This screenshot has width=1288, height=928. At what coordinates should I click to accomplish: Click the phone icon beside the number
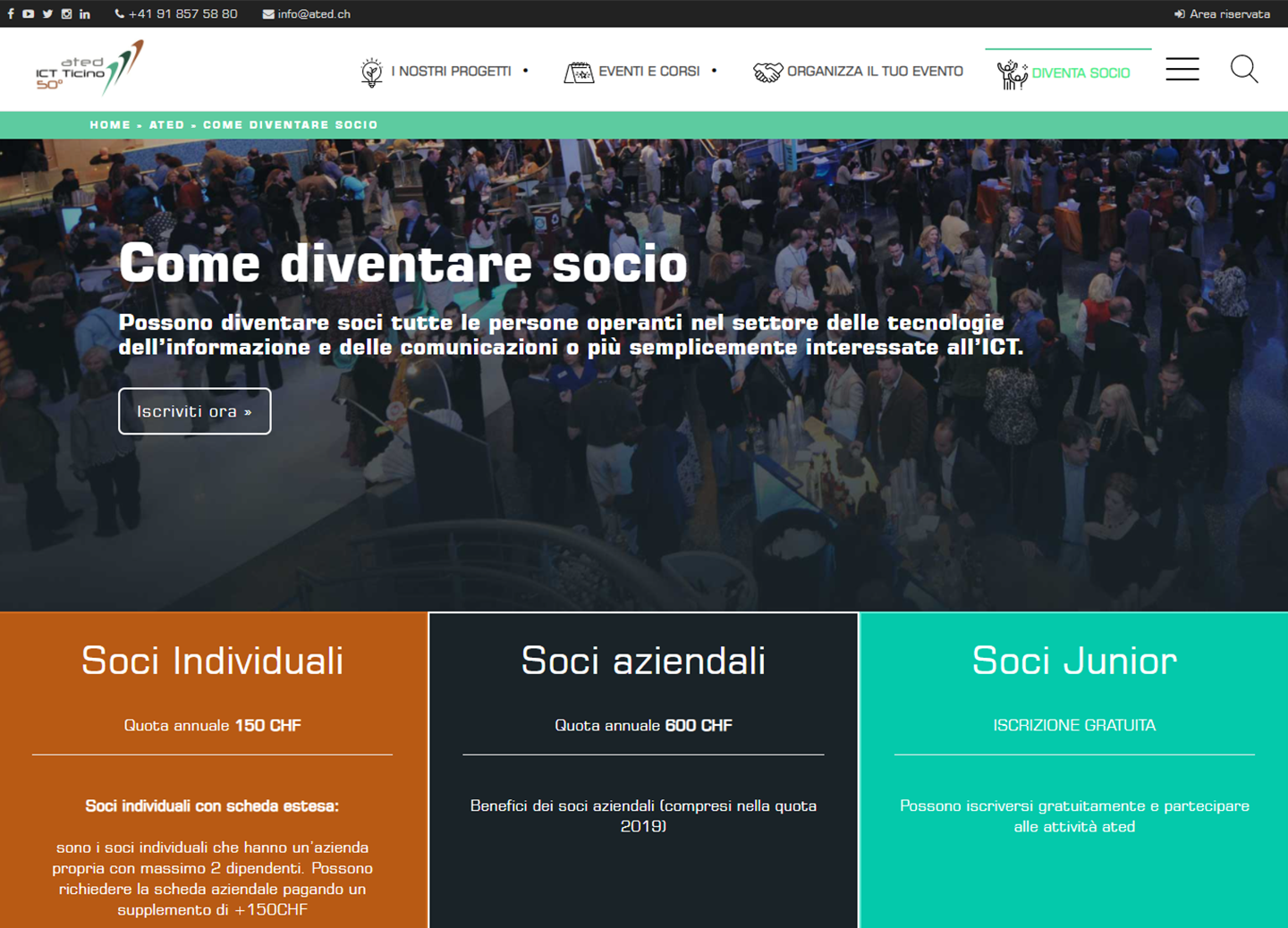pyautogui.click(x=120, y=14)
